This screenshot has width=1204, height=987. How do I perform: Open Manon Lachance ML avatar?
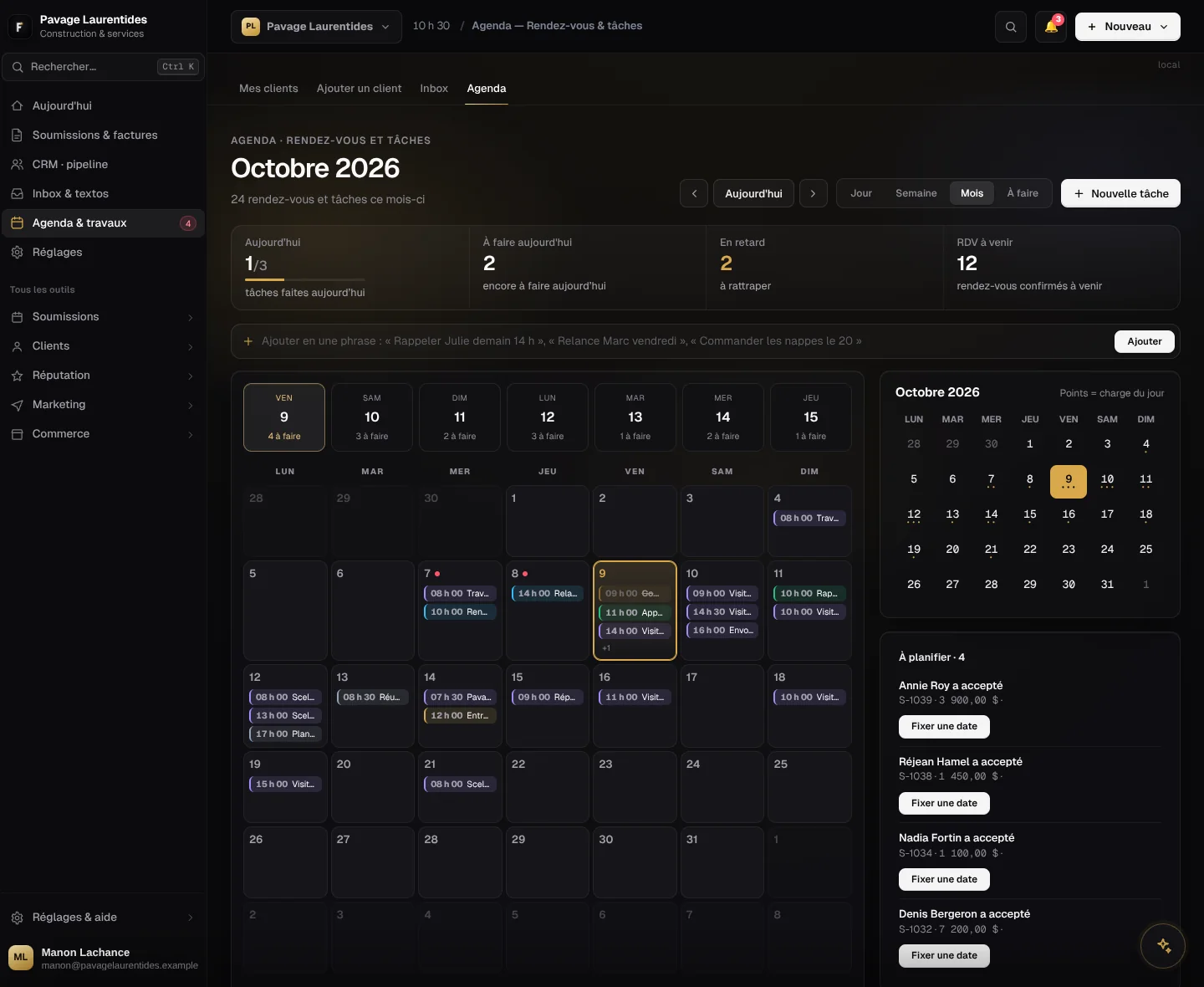[21, 957]
